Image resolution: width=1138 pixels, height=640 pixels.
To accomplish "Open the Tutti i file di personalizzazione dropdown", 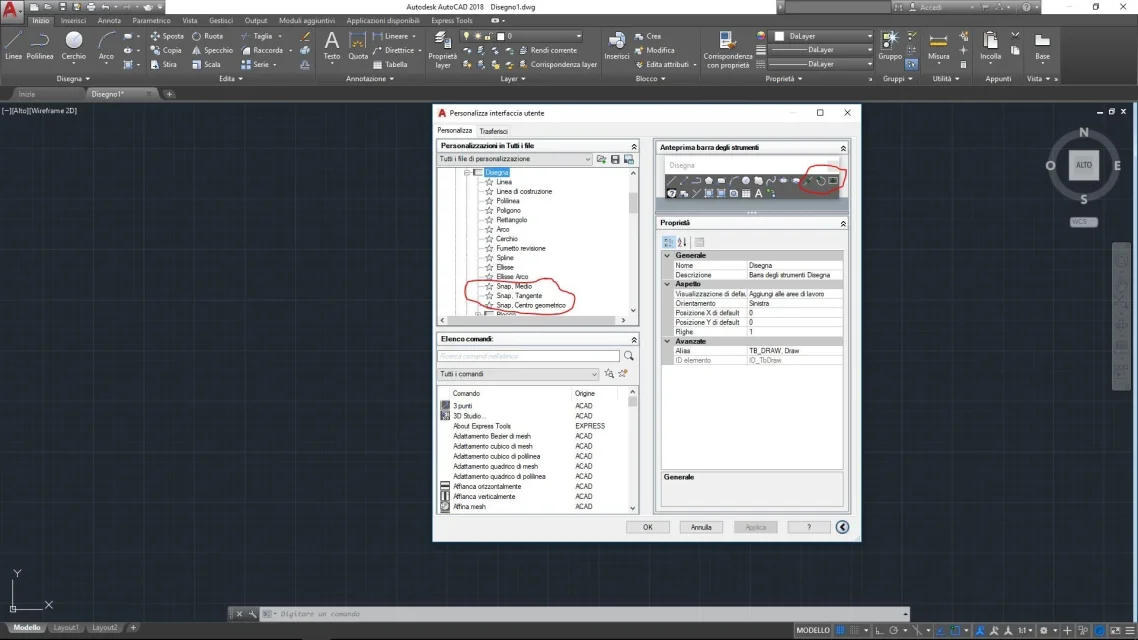I will click(x=515, y=159).
